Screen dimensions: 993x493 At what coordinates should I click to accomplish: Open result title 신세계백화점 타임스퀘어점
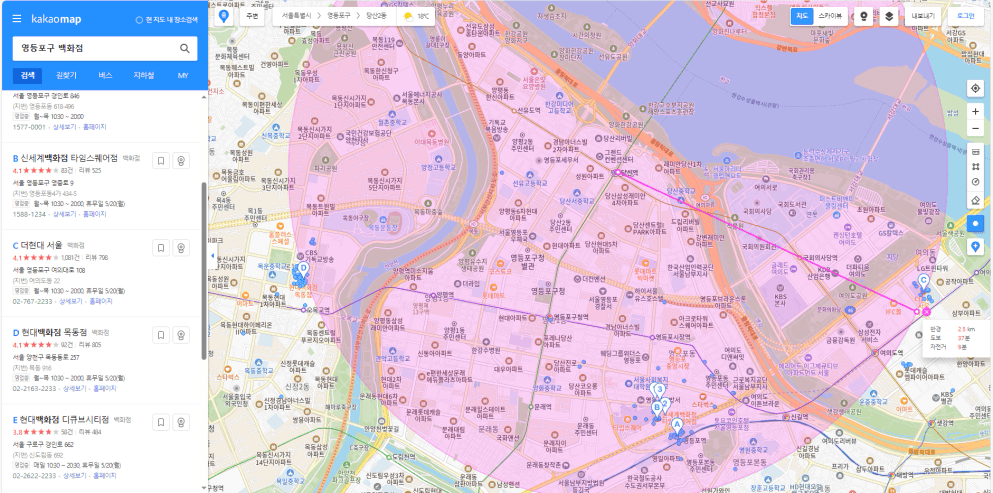(69, 158)
